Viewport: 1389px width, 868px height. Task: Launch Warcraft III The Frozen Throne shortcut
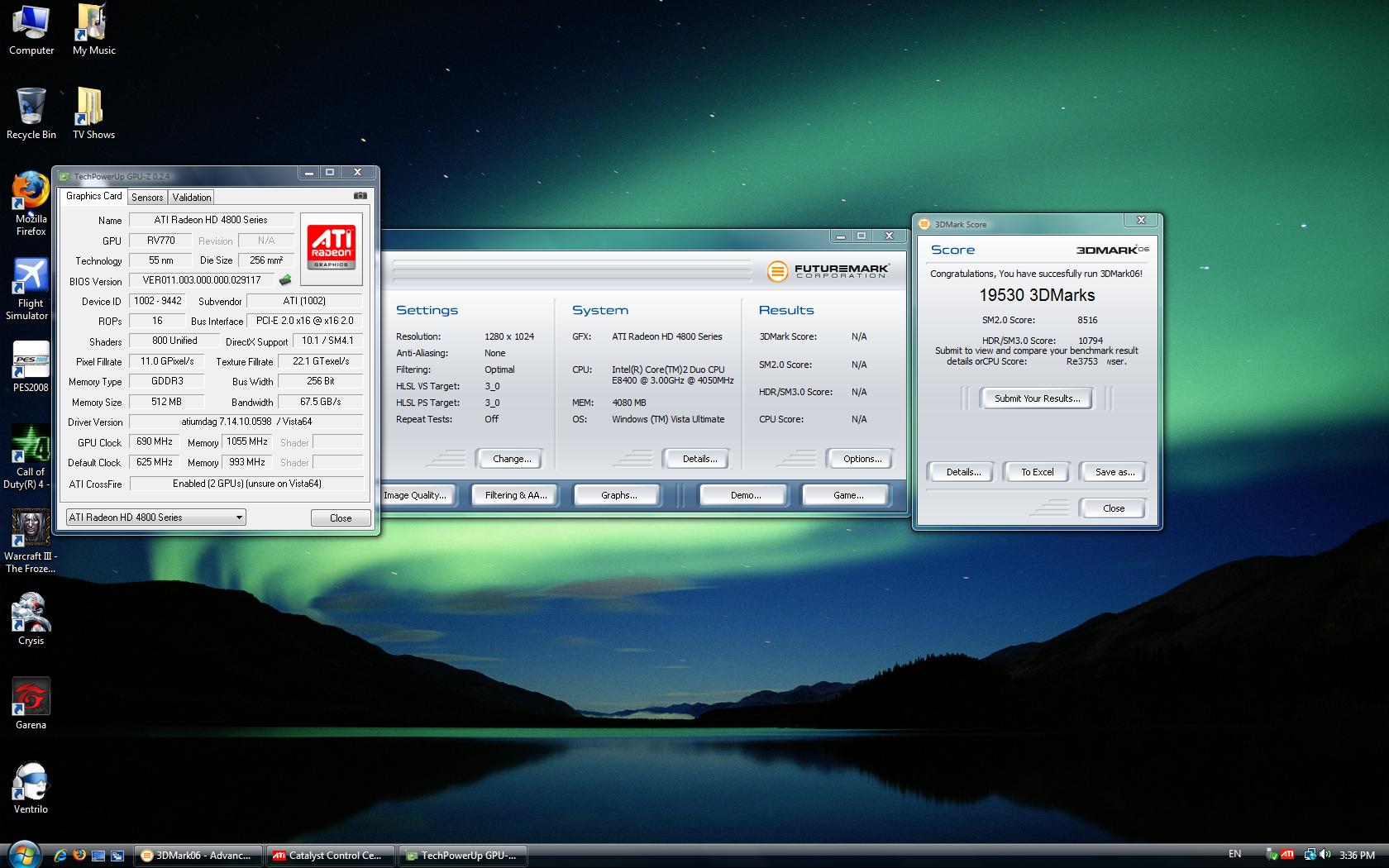(31, 541)
